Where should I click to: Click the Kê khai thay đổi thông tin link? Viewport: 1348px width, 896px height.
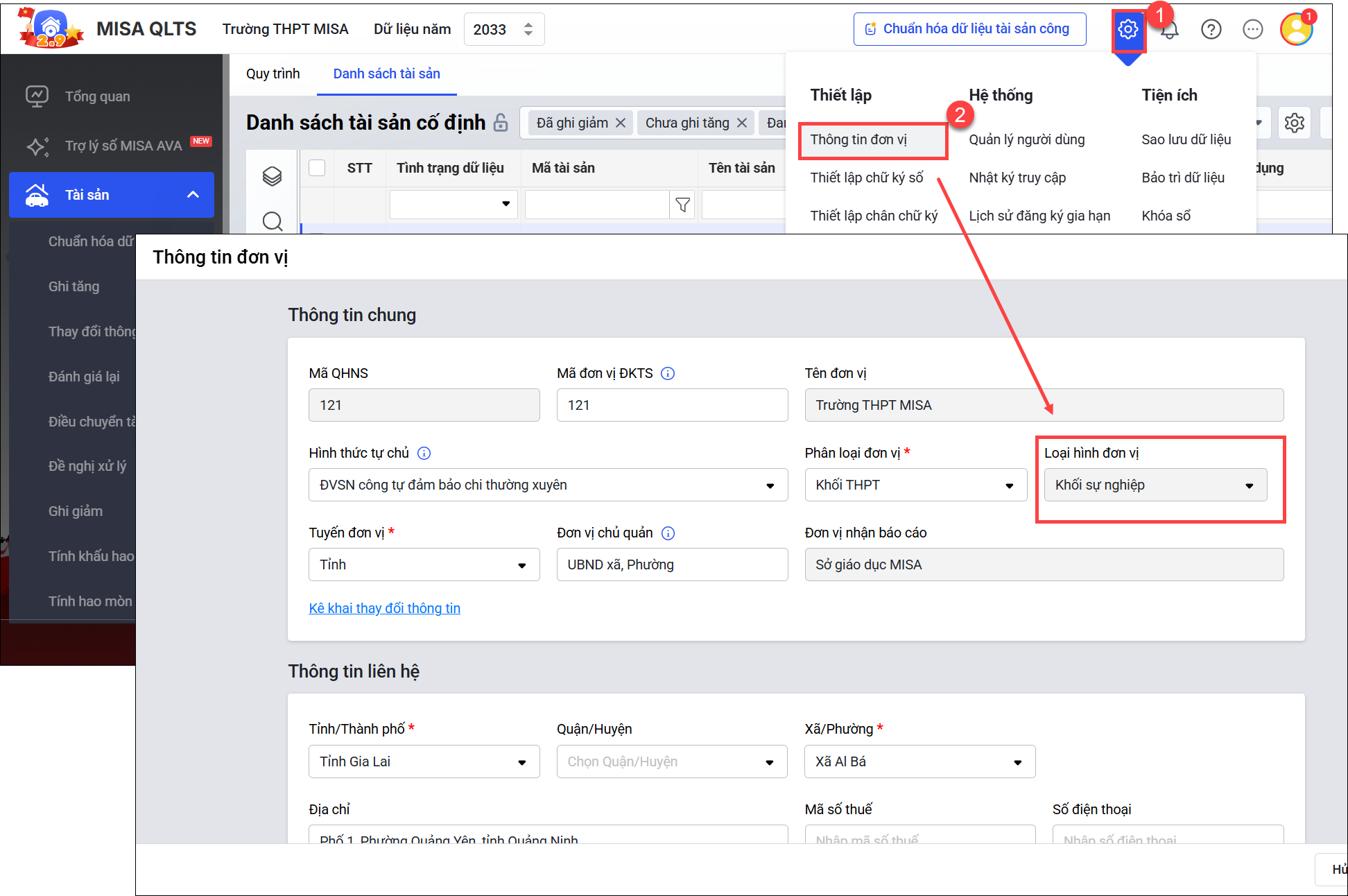click(x=384, y=608)
